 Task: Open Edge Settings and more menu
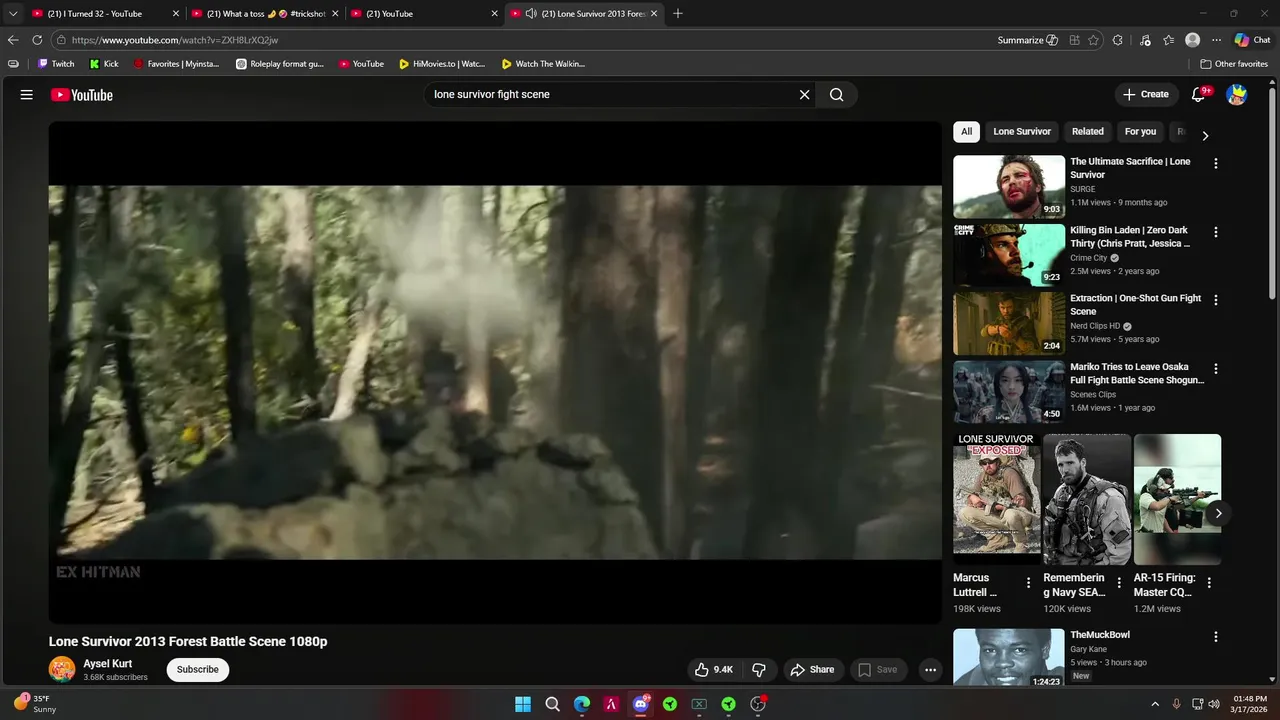point(1217,40)
